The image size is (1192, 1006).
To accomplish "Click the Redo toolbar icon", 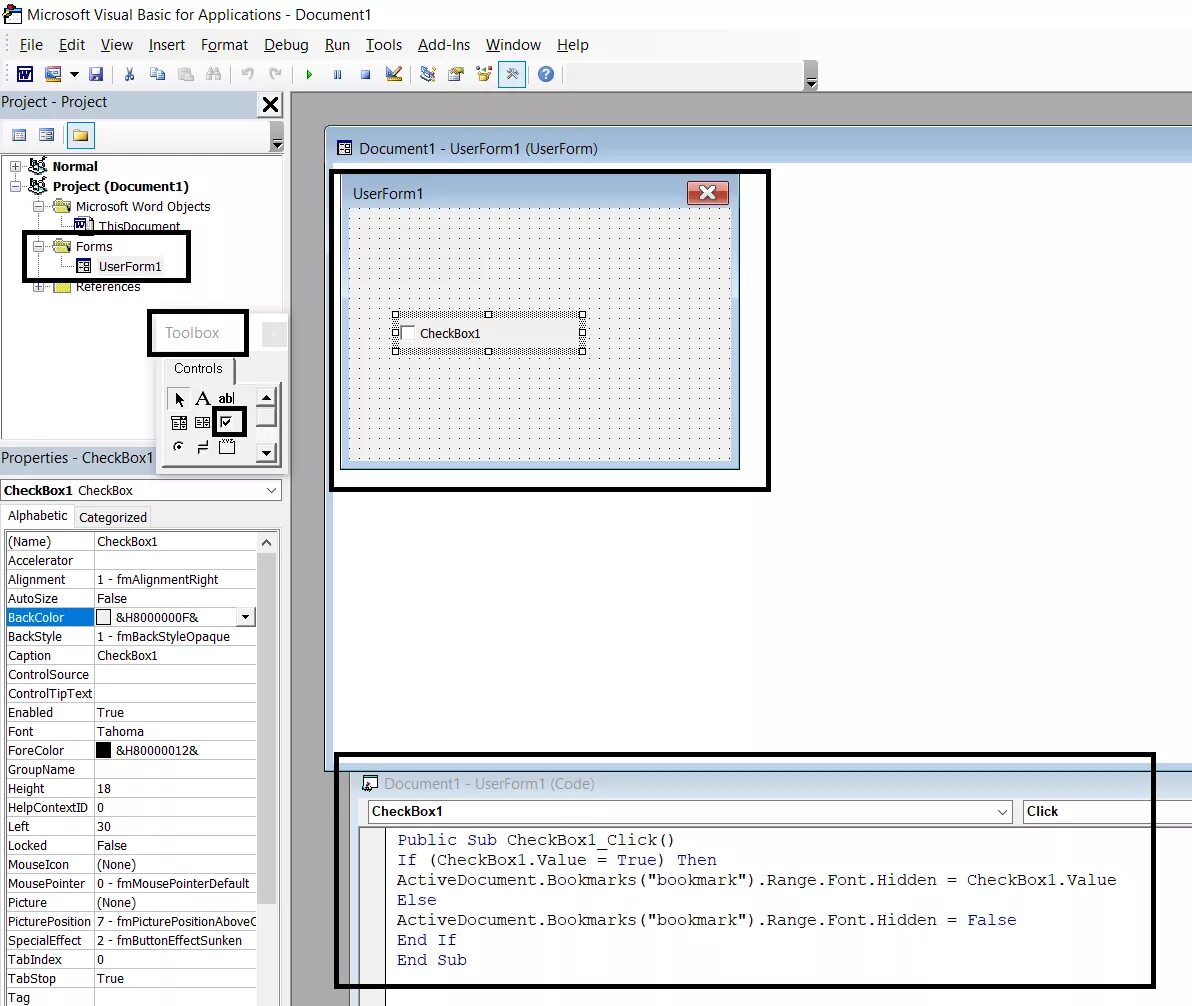I will tap(275, 74).
